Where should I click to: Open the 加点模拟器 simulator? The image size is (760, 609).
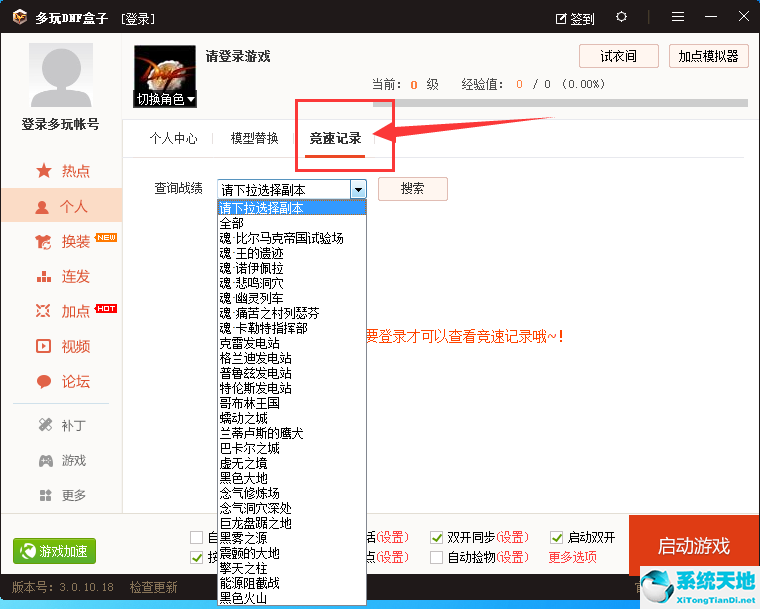pos(709,56)
